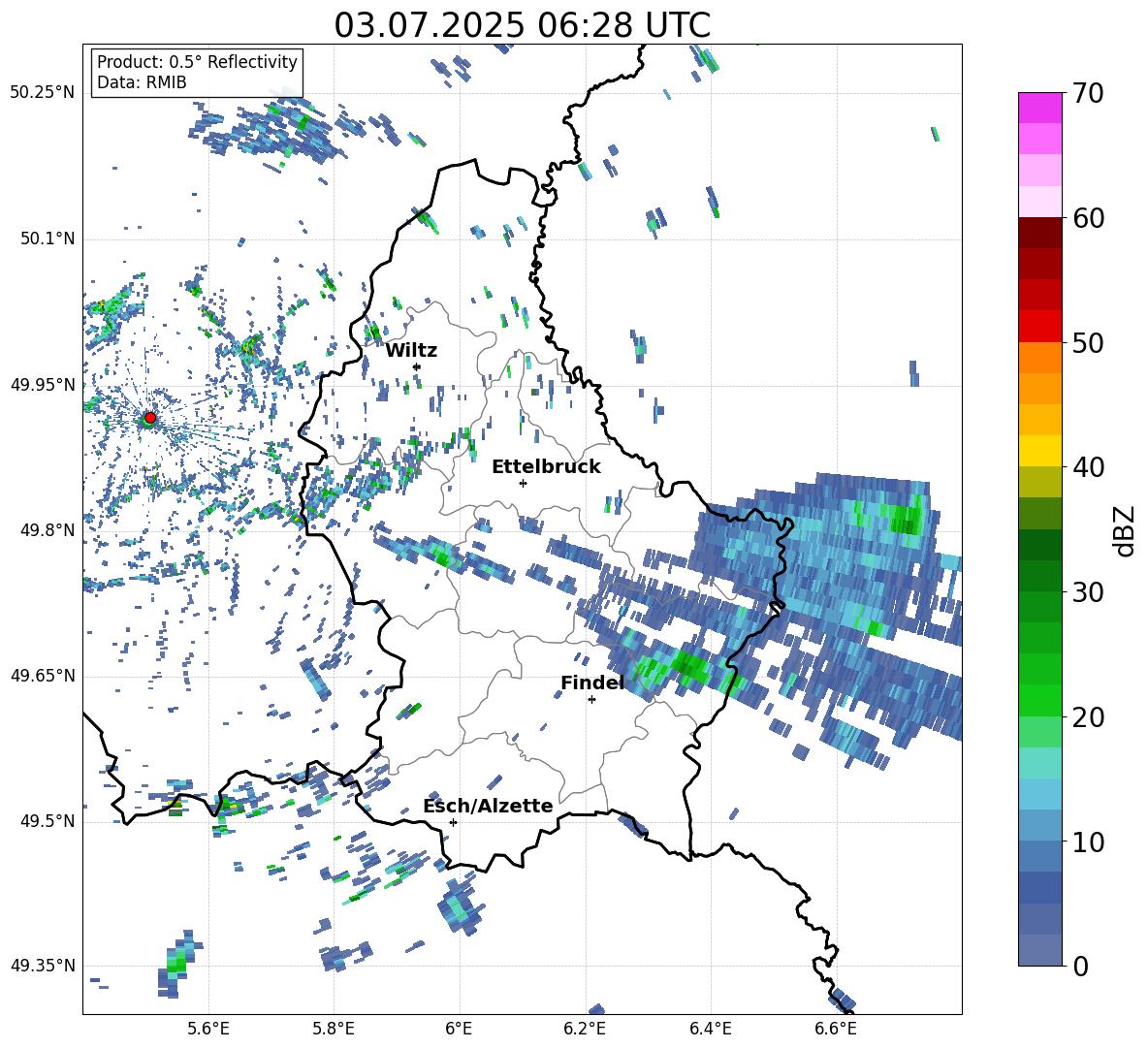This screenshot has height=1048, width=1148.
Task: Click the colorbar tick label 70
Action: [1087, 94]
